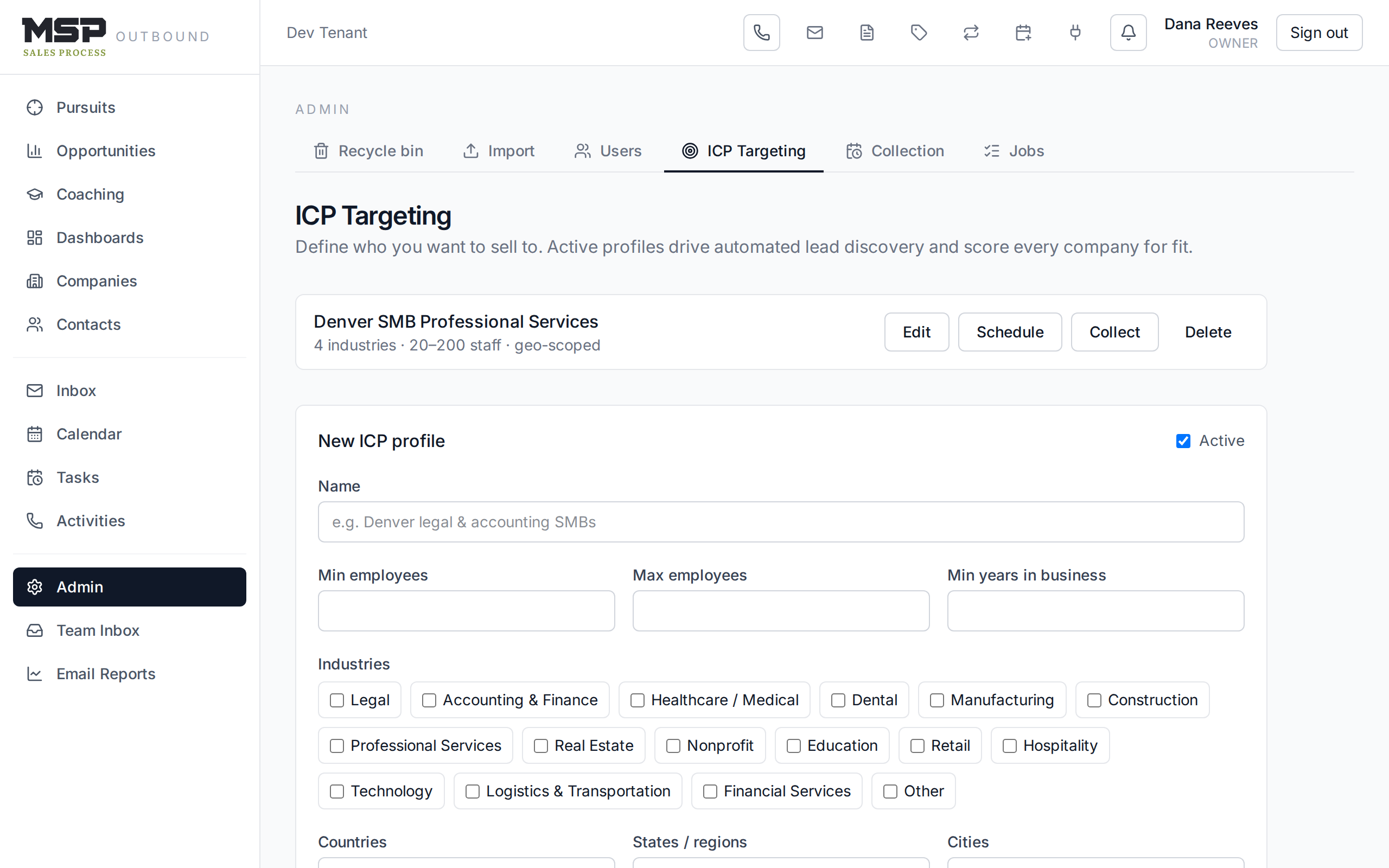Check the Professional Services box
The height and width of the screenshot is (868, 1389).
click(x=337, y=746)
